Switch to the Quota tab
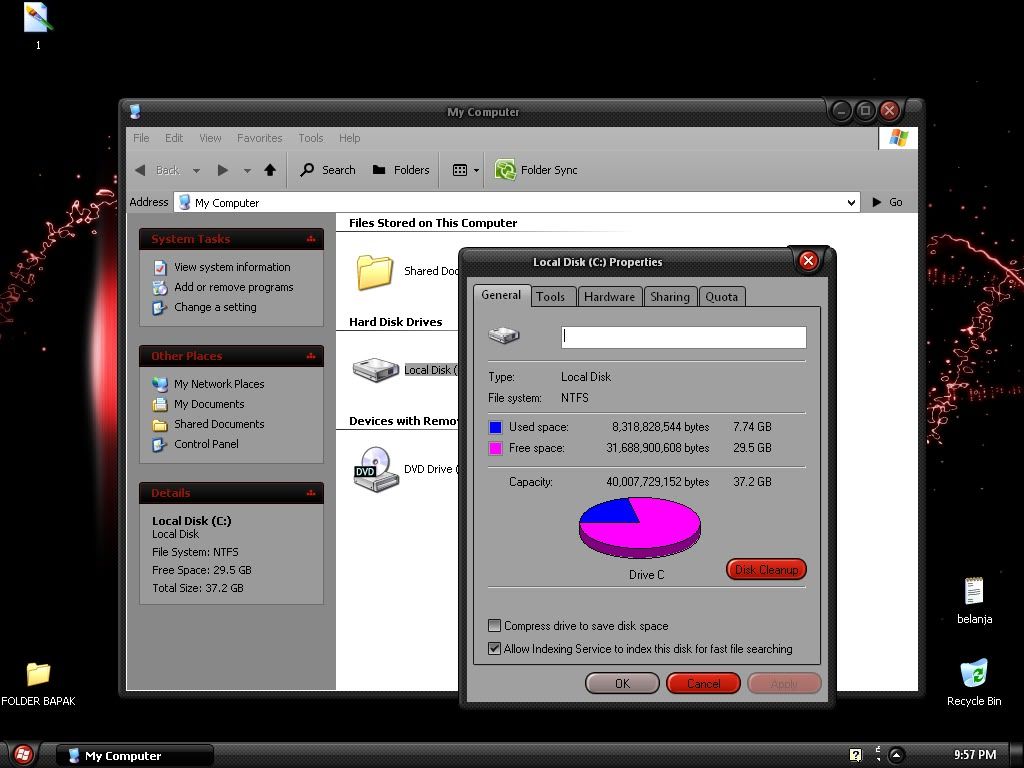 coord(722,296)
